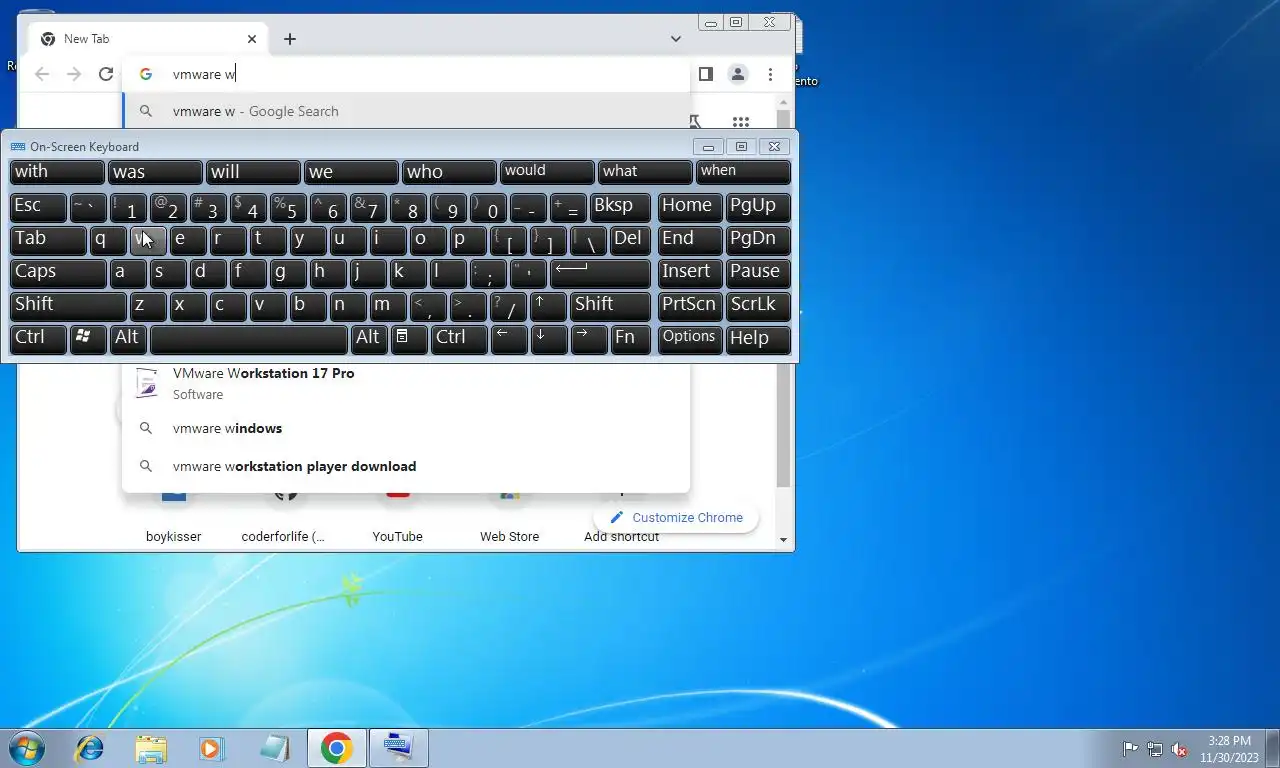The image size is (1280, 768).
Task: Click the Customize Chrome button
Action: (676, 517)
